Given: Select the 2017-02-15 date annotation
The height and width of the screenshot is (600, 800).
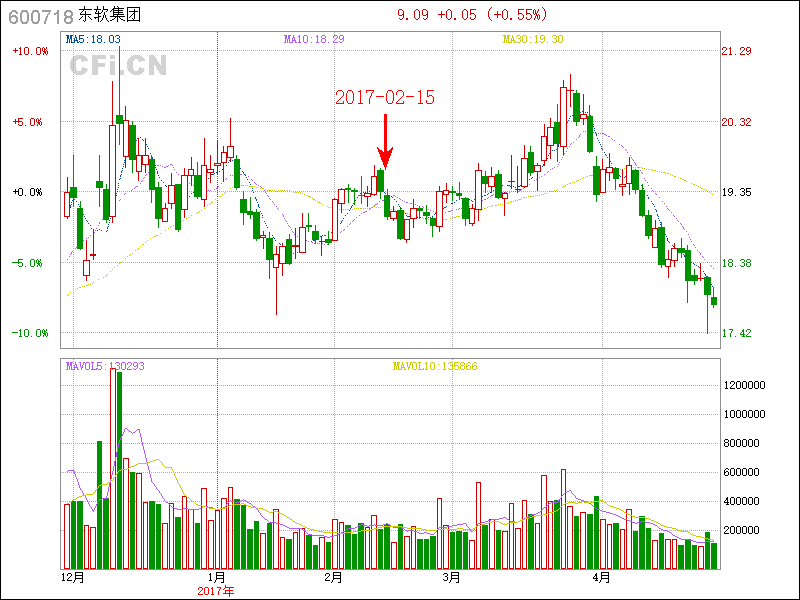Looking at the screenshot, I should click(x=385, y=97).
